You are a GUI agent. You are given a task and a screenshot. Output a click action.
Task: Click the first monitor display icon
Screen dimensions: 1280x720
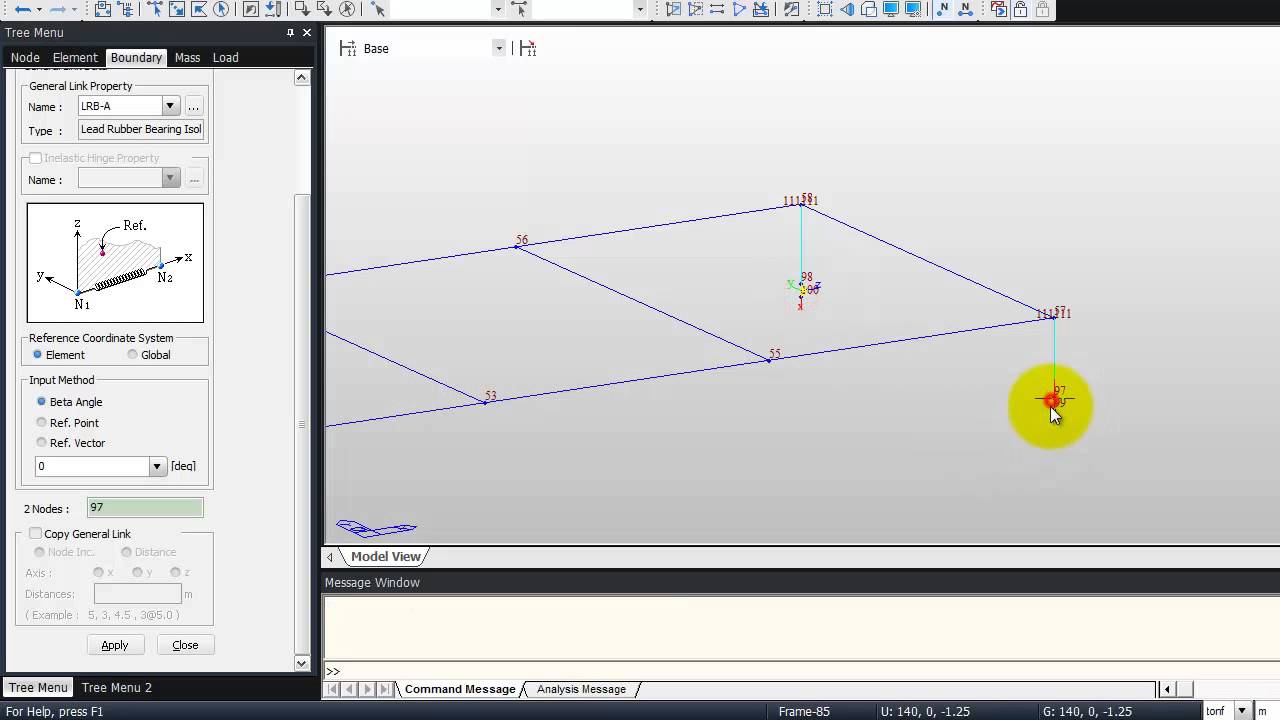tap(891, 9)
